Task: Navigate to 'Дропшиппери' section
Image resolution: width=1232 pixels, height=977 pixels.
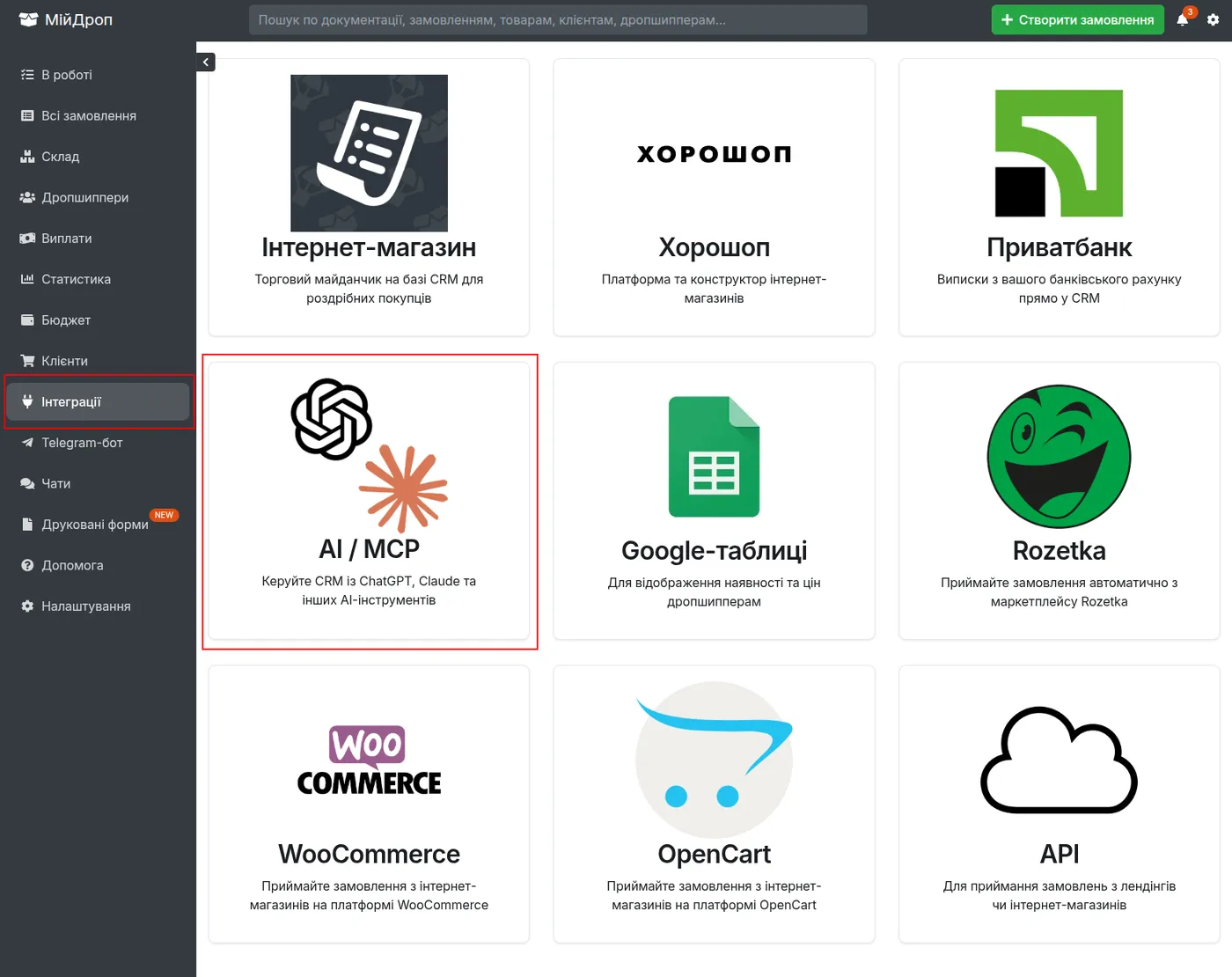Action: pyautogui.click(x=98, y=197)
